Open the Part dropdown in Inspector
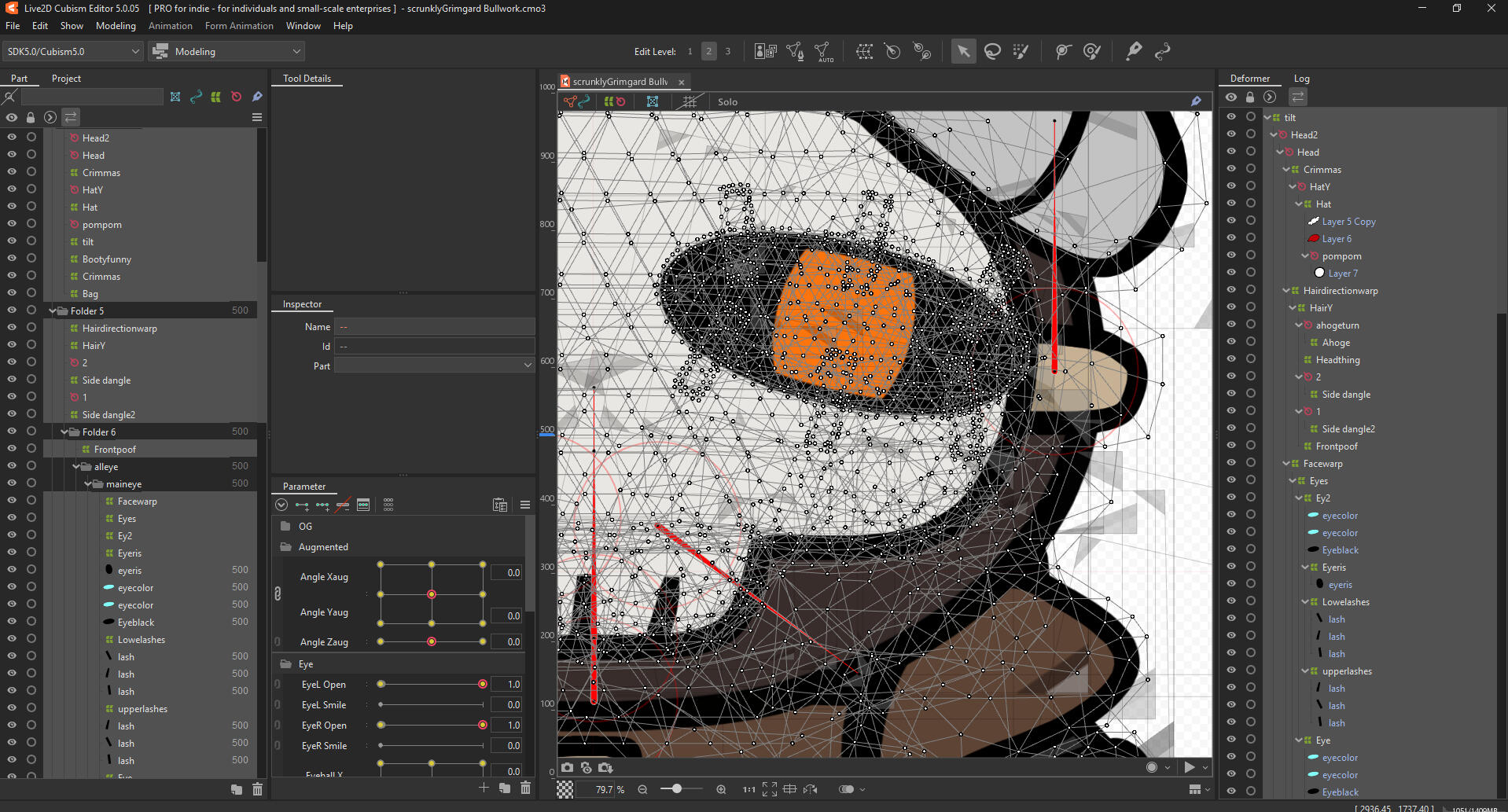Screen dimensions: 1508x812 pos(434,366)
